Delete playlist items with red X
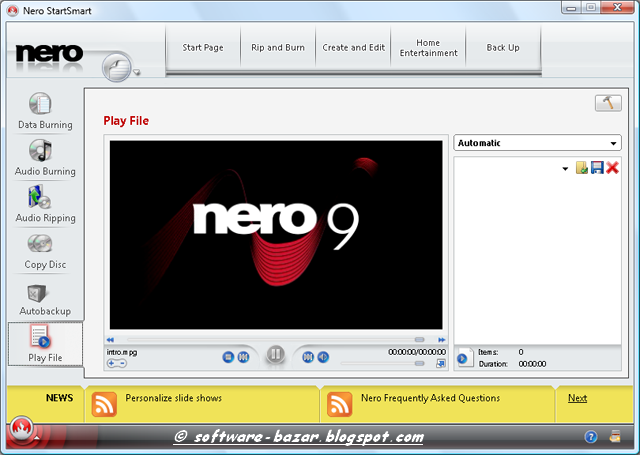This screenshot has height=455, width=640. click(x=612, y=167)
